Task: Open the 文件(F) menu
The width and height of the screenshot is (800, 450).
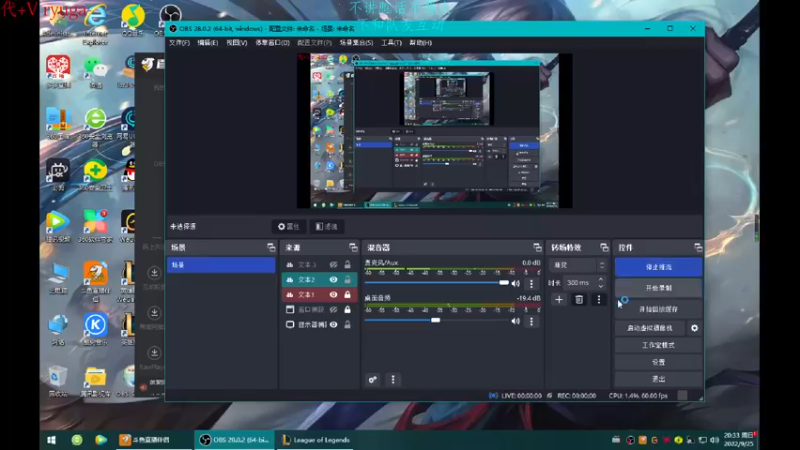Action: pyautogui.click(x=179, y=43)
